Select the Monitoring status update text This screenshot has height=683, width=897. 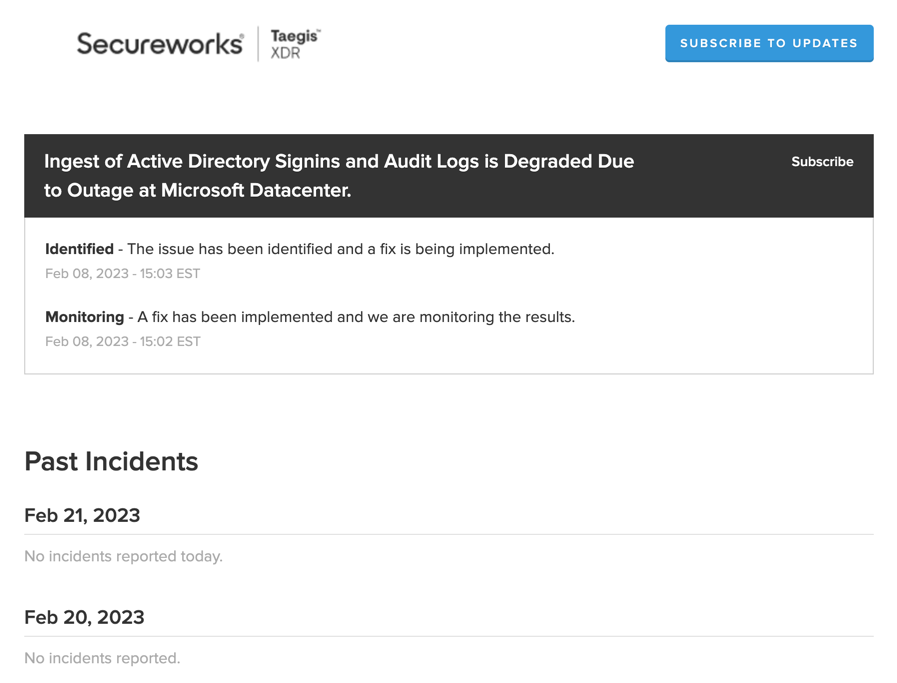[x=310, y=317]
